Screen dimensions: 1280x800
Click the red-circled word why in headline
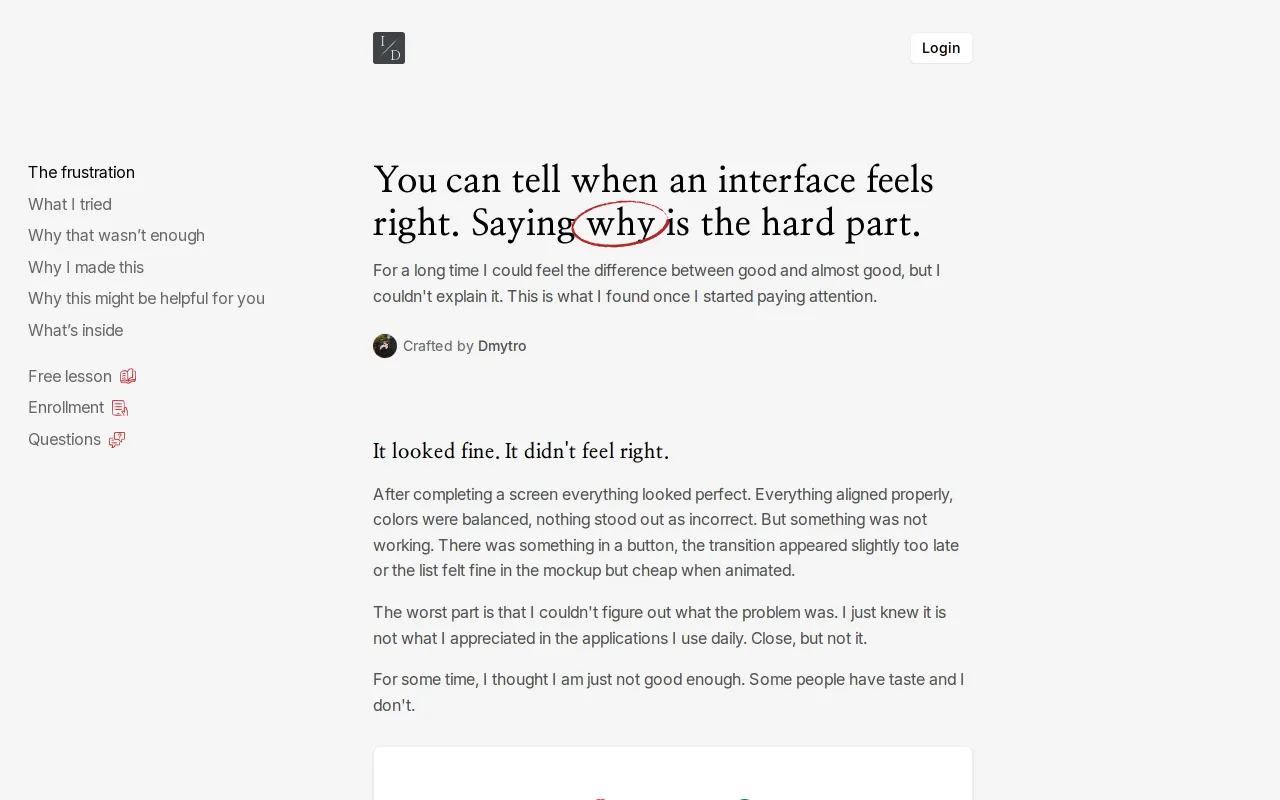coord(620,223)
